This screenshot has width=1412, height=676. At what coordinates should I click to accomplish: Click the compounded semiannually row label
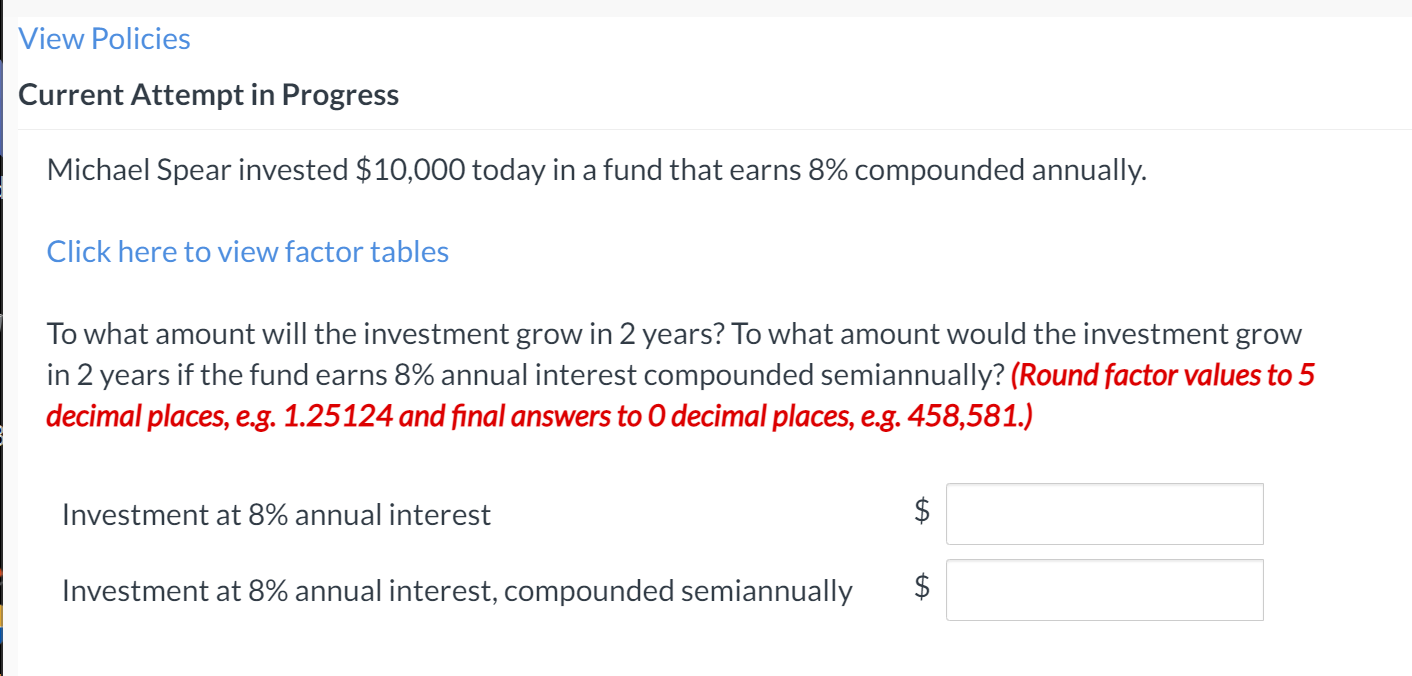coord(457,590)
